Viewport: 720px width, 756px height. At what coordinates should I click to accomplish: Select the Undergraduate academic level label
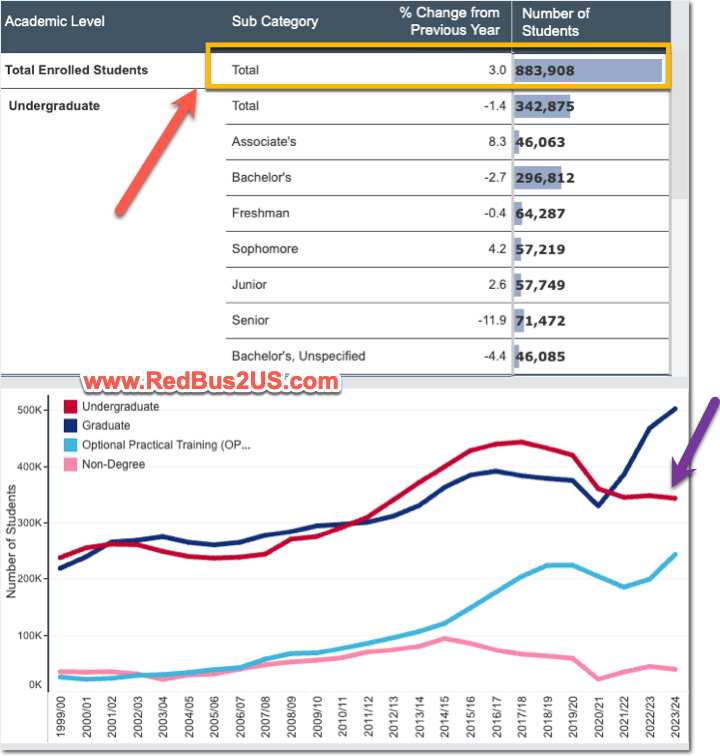point(54,105)
